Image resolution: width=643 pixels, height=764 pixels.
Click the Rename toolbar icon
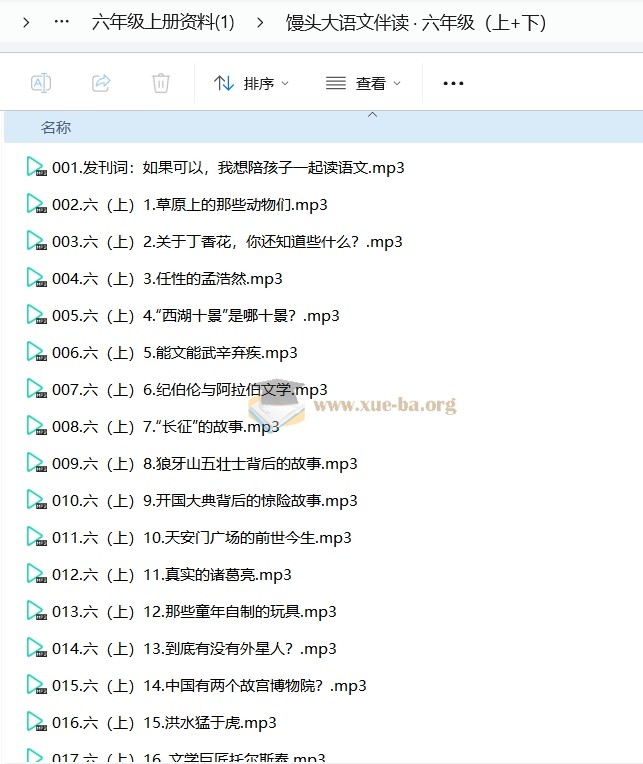(x=41, y=83)
